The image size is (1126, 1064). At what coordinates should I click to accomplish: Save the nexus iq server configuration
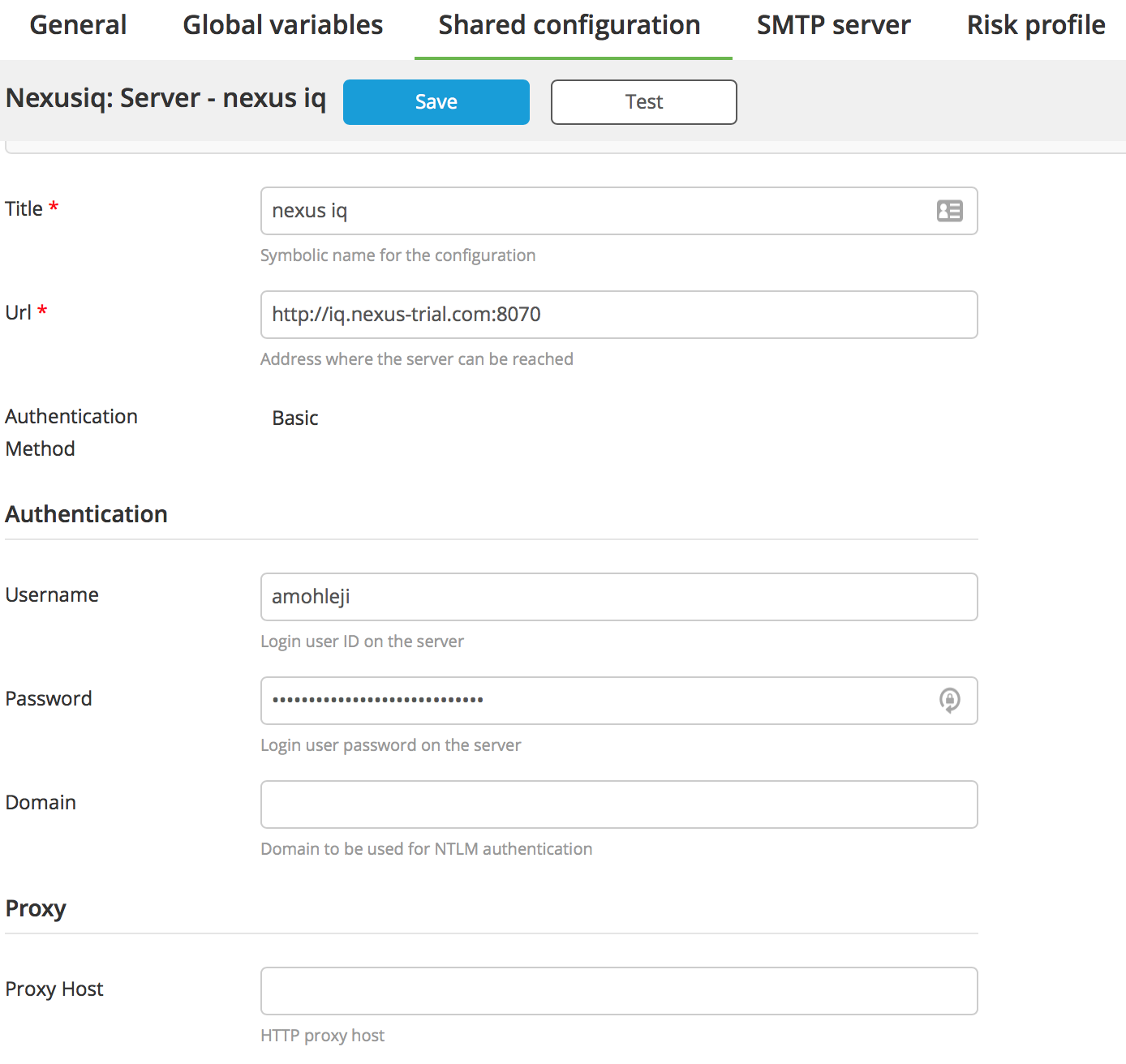click(436, 102)
